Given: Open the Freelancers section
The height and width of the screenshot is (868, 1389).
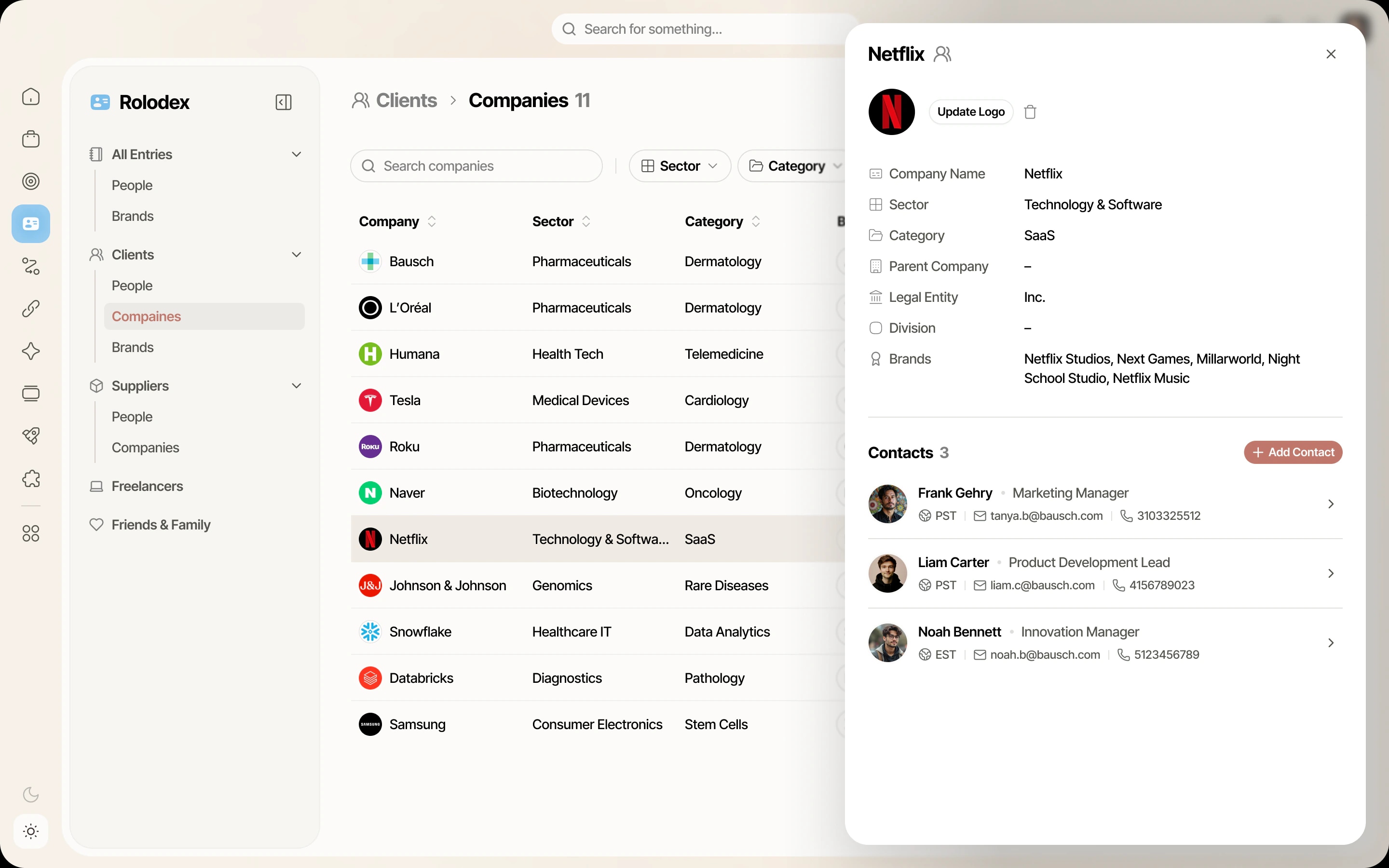Looking at the screenshot, I should point(136,486).
